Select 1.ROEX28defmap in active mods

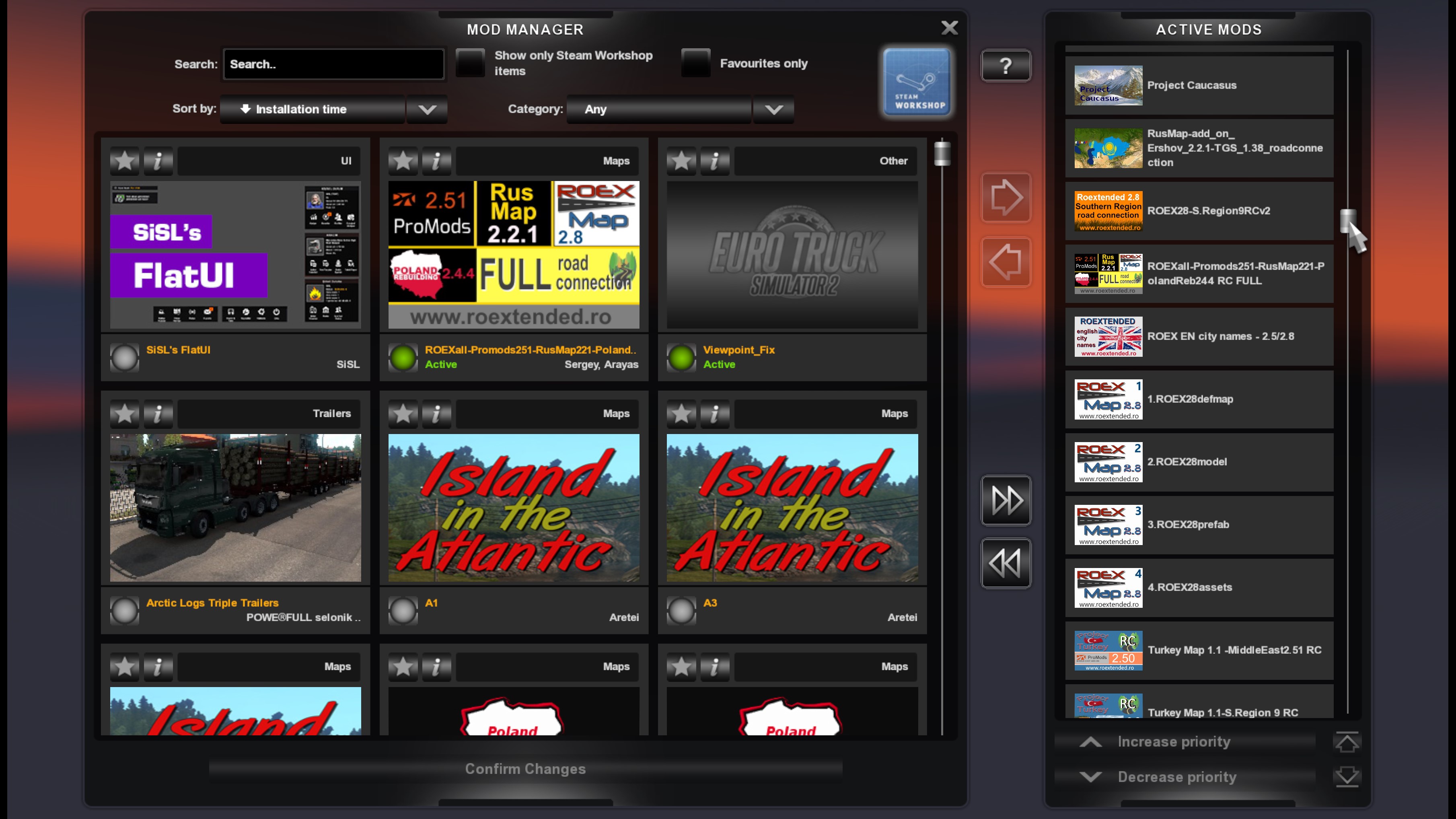click(1199, 399)
